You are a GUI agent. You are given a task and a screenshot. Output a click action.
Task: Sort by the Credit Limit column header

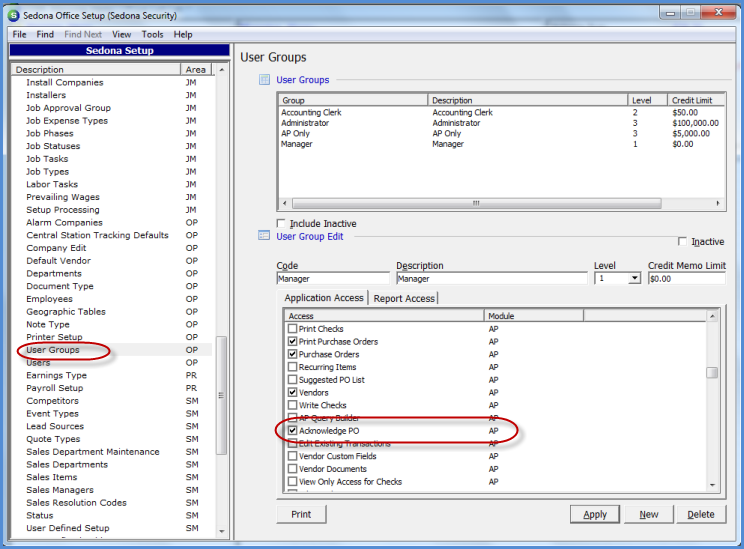(x=696, y=100)
